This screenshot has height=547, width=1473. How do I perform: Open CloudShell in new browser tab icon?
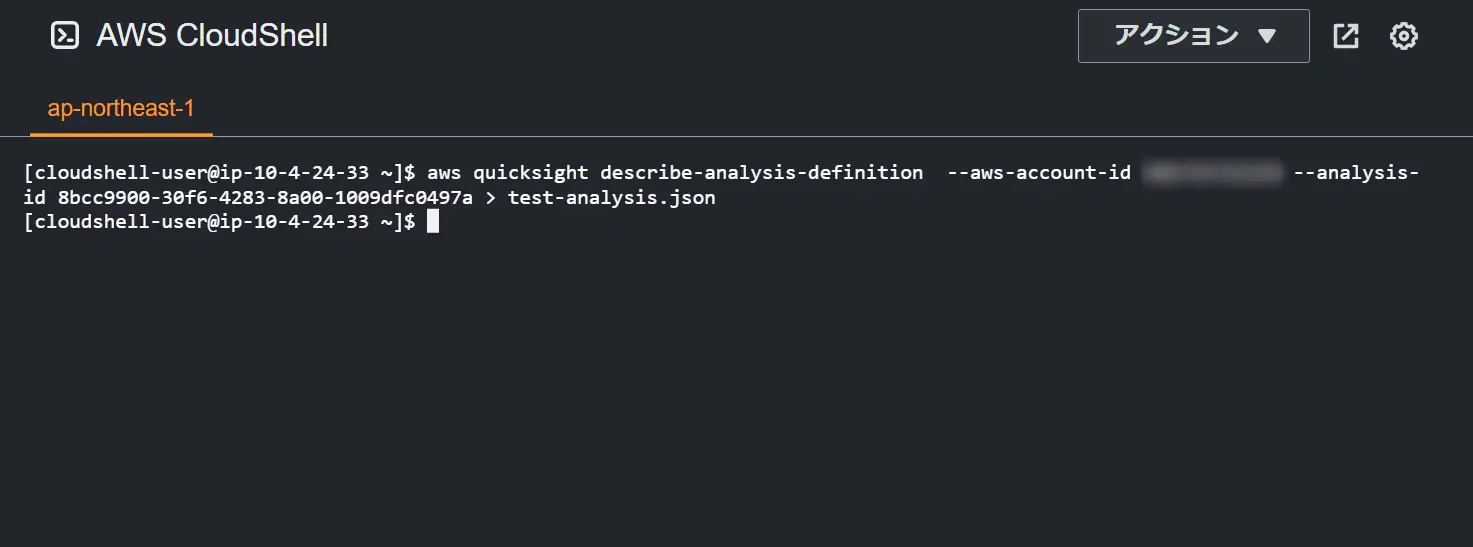pyautogui.click(x=1346, y=36)
